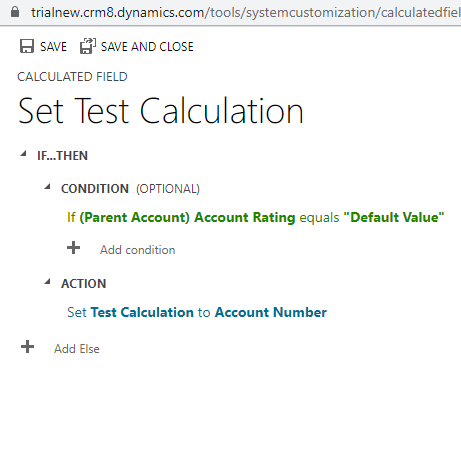Select Account Number in the action row
Viewport: 461px width, 450px height.
271,312
